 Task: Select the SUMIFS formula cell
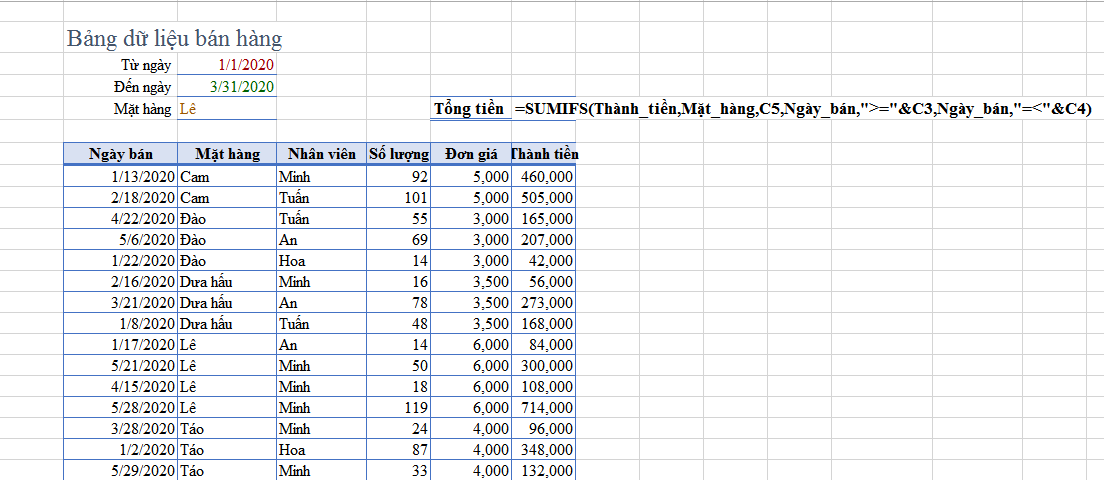(802, 109)
